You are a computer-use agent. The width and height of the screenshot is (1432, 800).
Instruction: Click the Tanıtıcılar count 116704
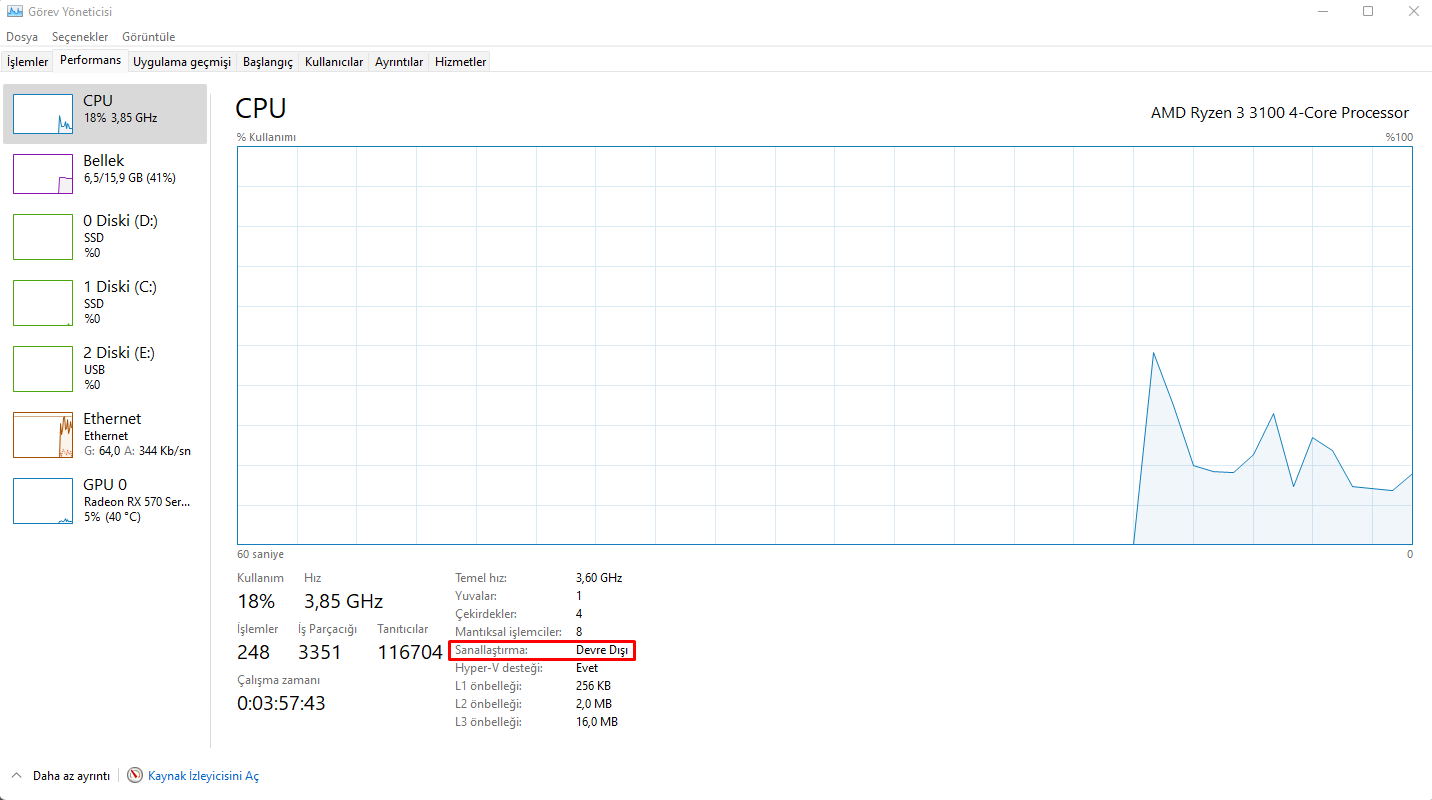(410, 652)
